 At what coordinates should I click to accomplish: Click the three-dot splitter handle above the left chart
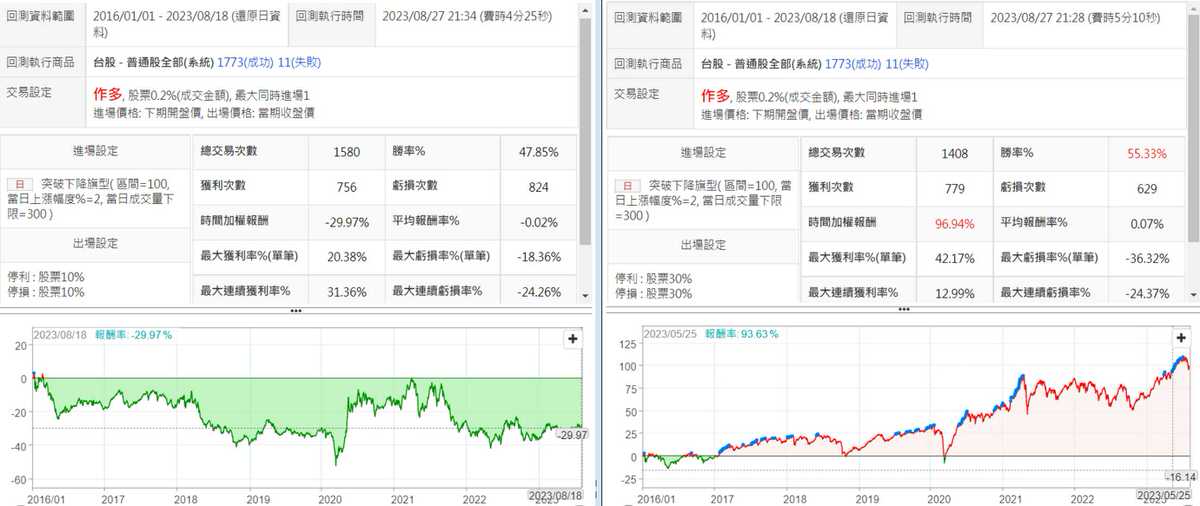295,311
